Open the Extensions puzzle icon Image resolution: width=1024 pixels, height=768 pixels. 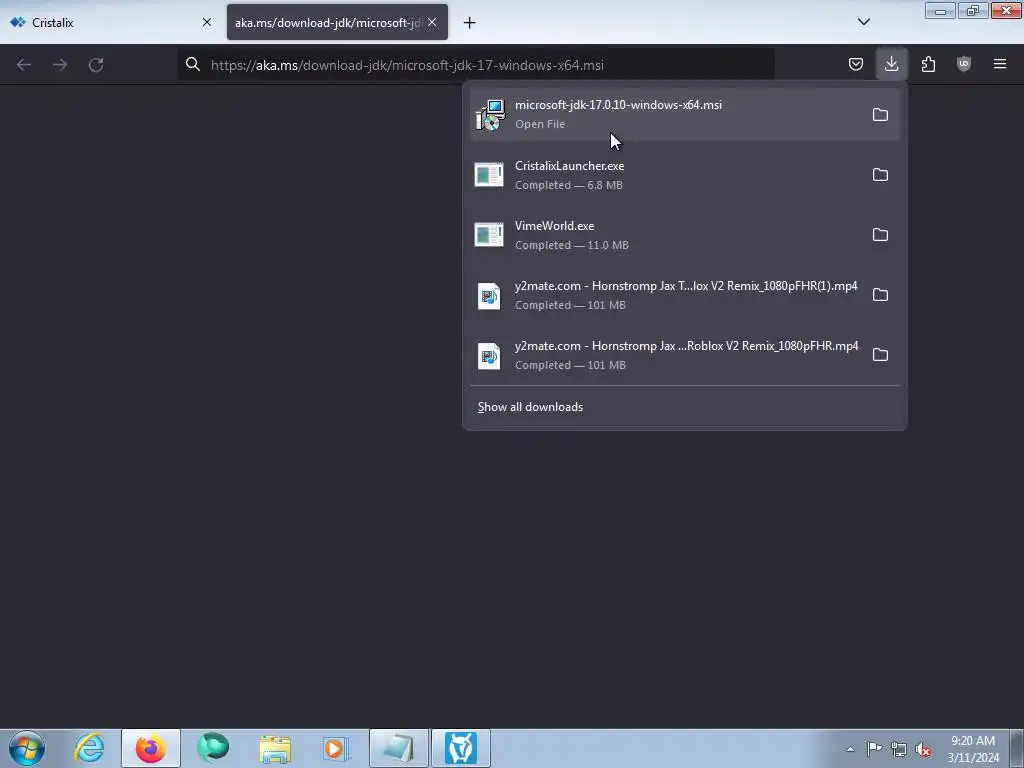click(x=928, y=64)
